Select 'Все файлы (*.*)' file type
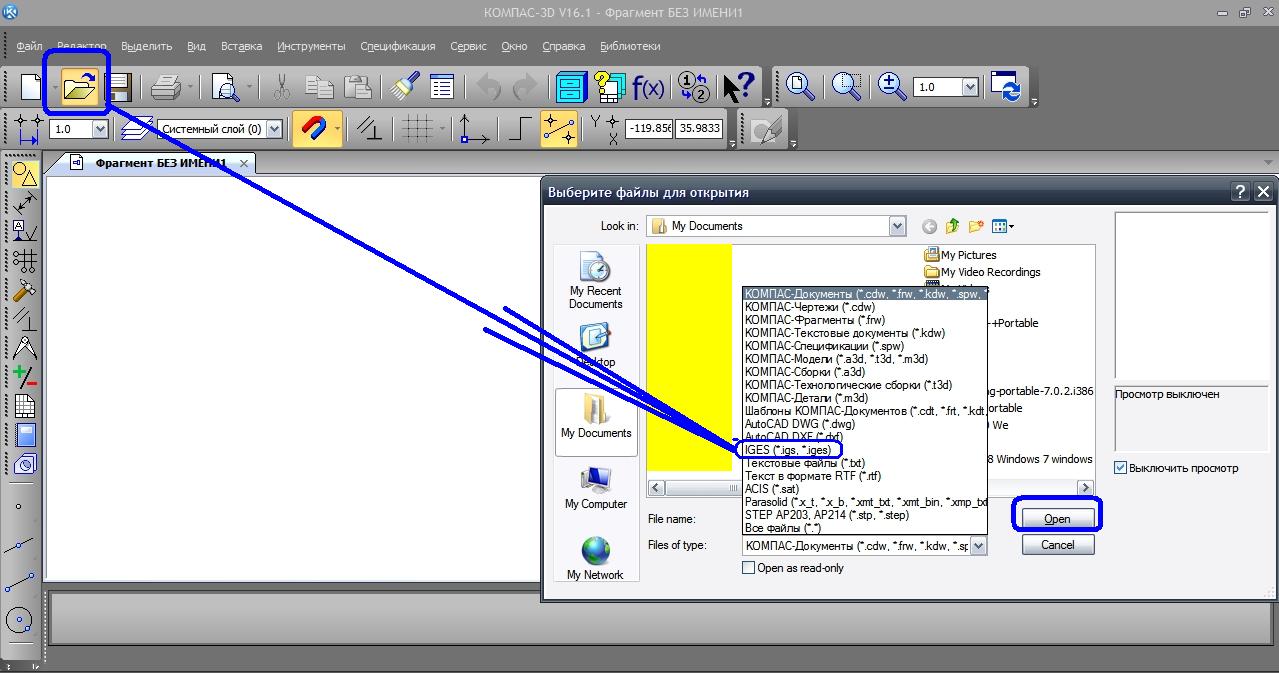 point(782,528)
